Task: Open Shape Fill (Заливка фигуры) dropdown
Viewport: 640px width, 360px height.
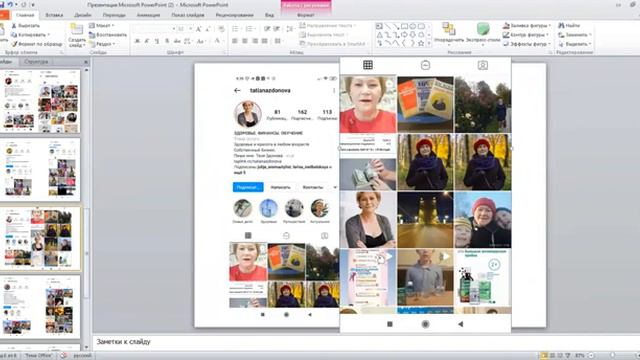Action: tap(527, 26)
